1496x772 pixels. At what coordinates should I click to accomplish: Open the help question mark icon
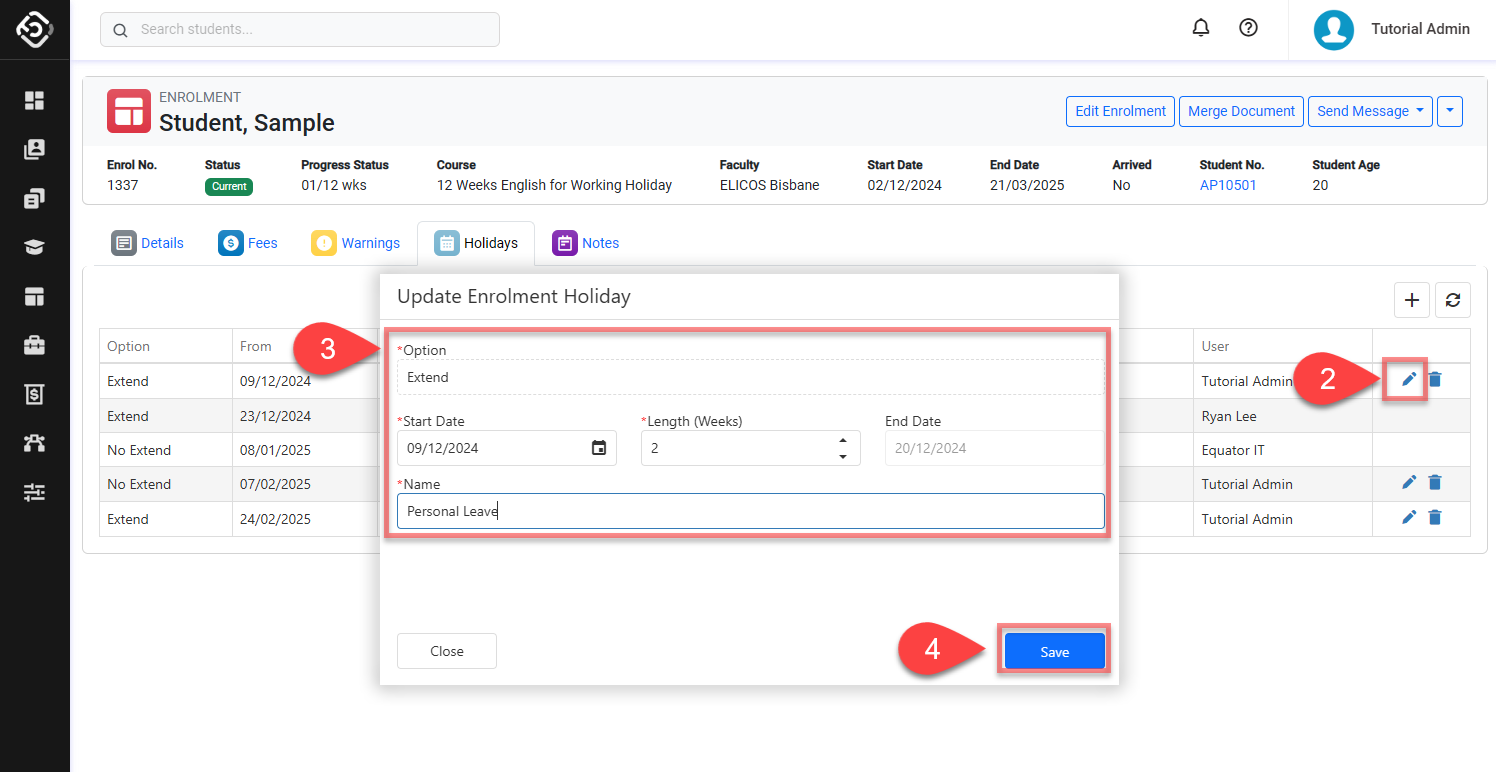pyautogui.click(x=1248, y=29)
